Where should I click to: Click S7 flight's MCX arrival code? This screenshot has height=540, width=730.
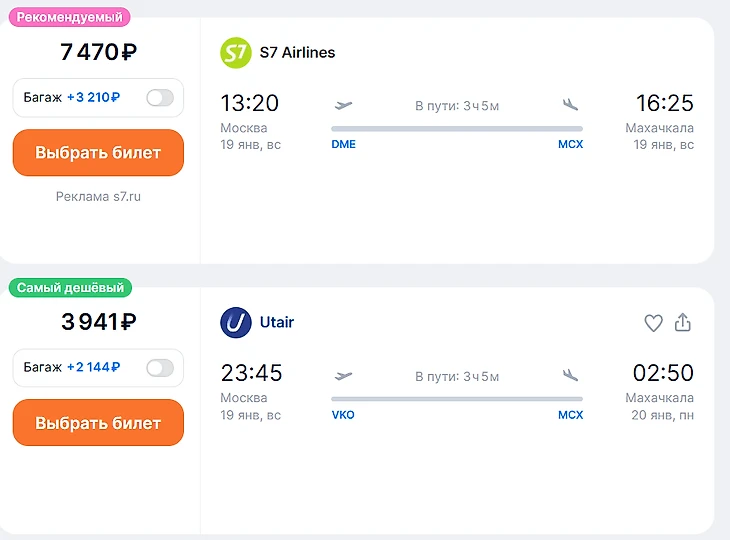pos(570,145)
